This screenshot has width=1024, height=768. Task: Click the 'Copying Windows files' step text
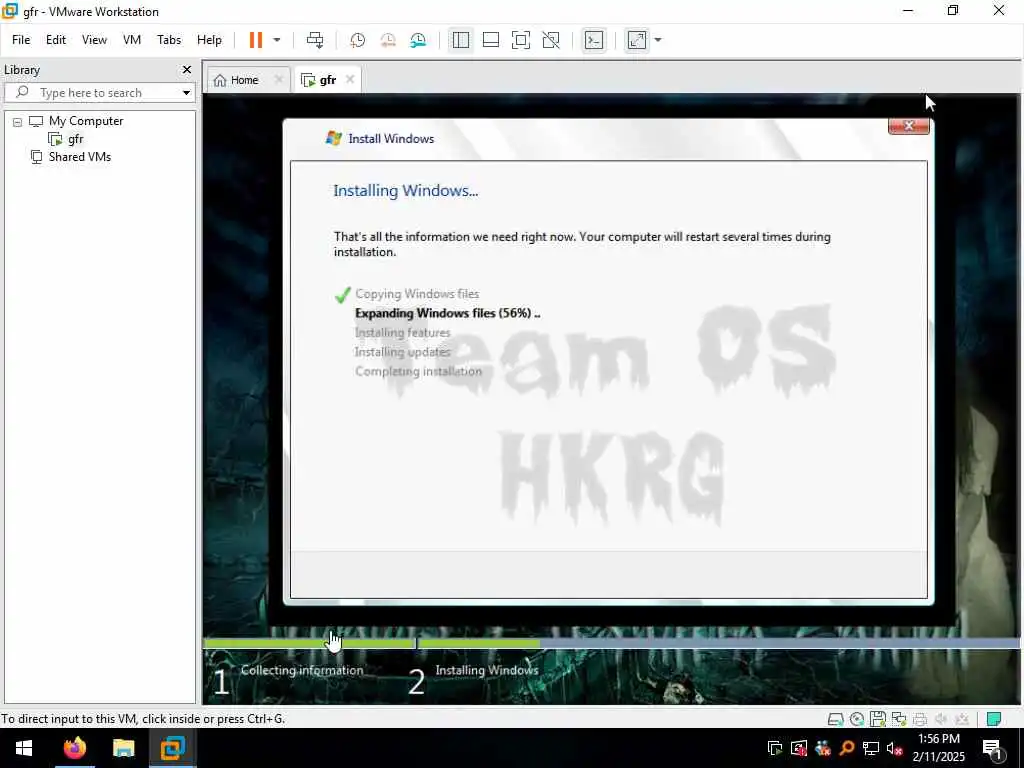[x=417, y=294]
